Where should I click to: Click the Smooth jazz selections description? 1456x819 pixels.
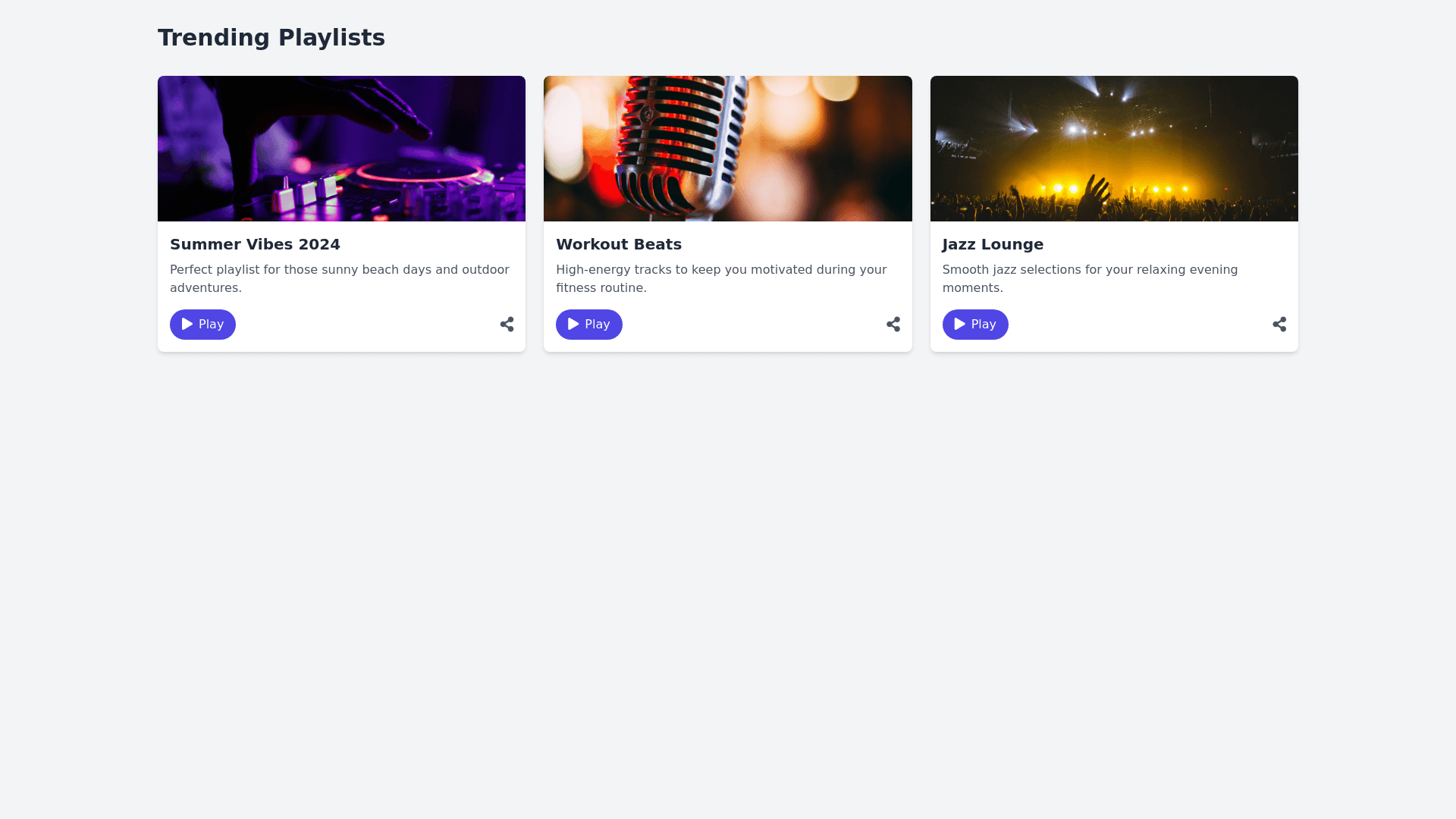pyautogui.click(x=1090, y=278)
